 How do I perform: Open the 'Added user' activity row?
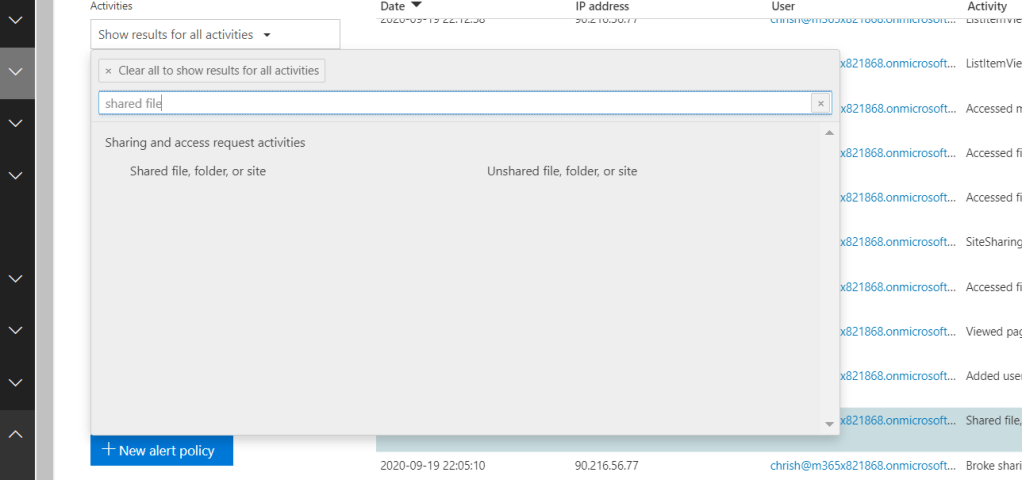[x=993, y=376]
